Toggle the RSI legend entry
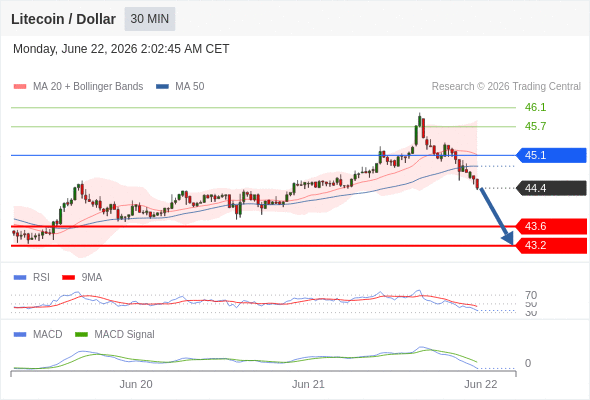The image size is (590, 400). [32, 277]
